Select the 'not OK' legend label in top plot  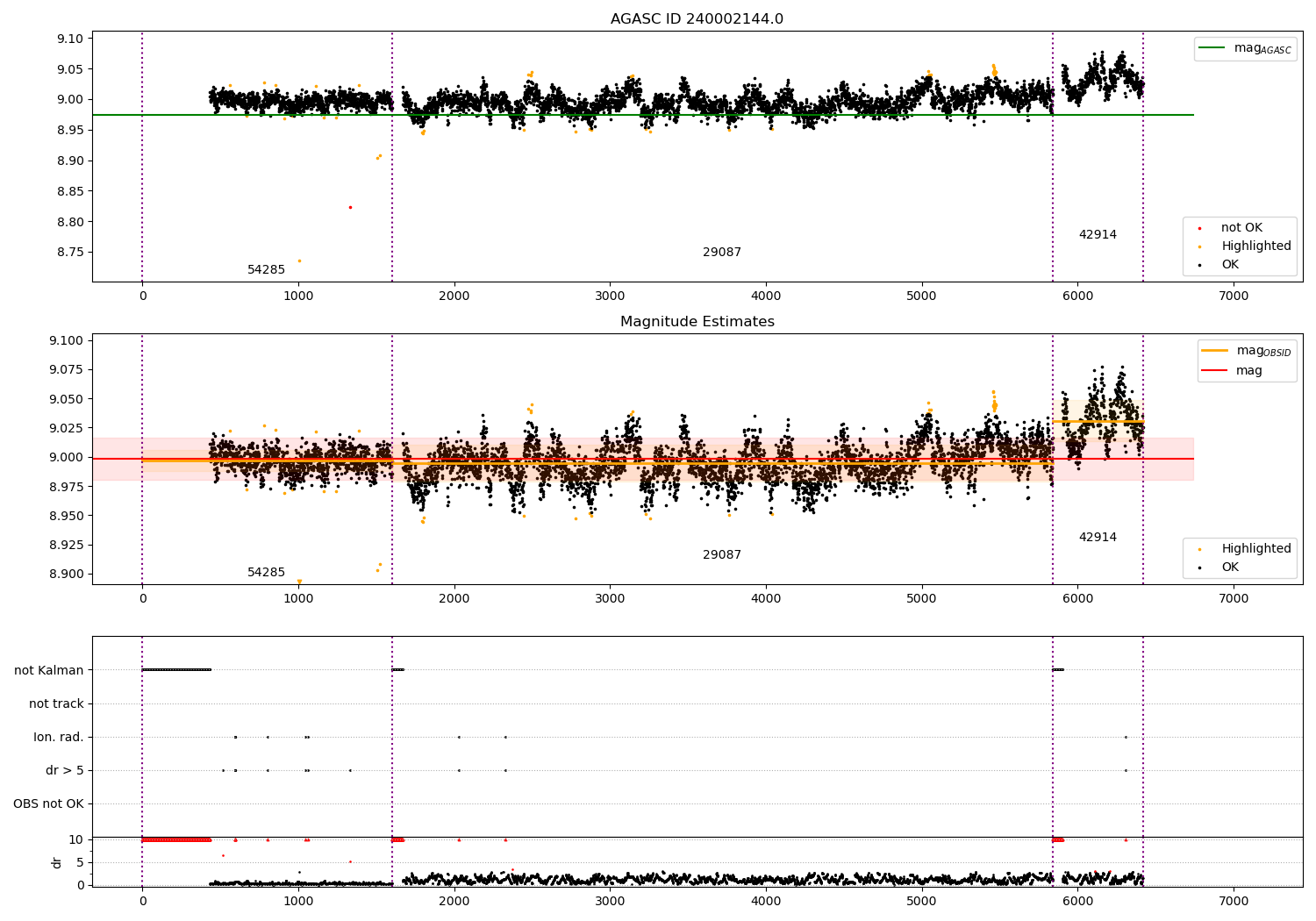coord(1241,228)
